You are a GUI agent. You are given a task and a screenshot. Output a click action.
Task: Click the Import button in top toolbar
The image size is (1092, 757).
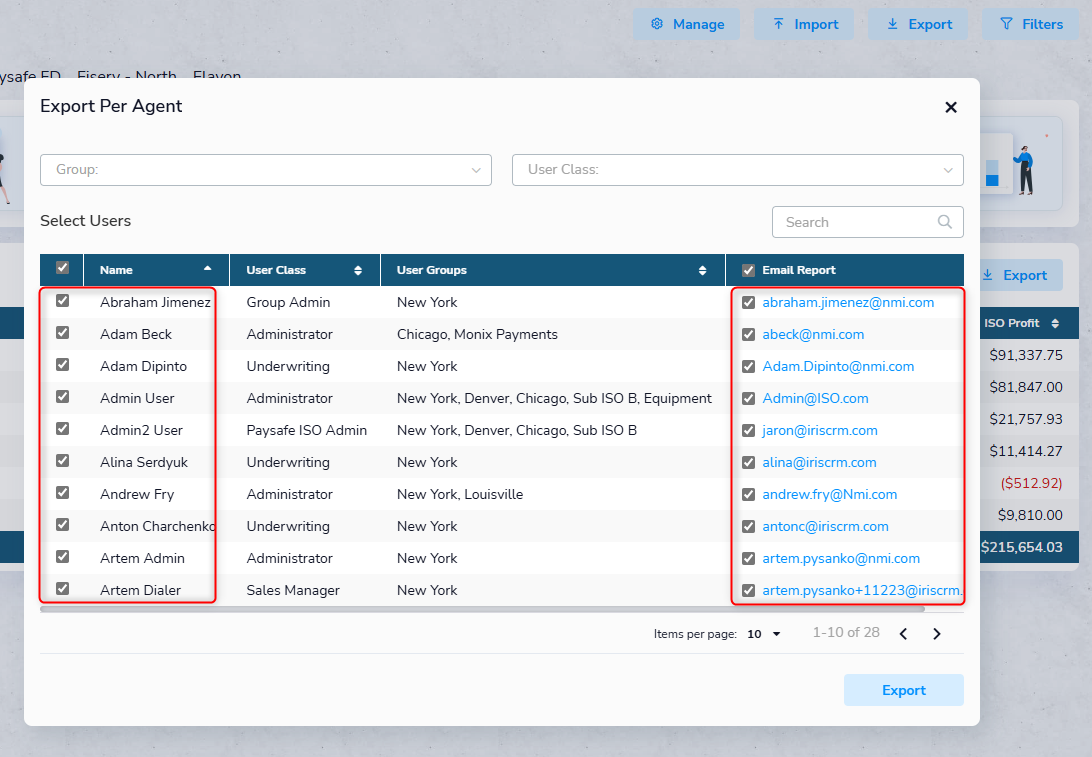803,24
